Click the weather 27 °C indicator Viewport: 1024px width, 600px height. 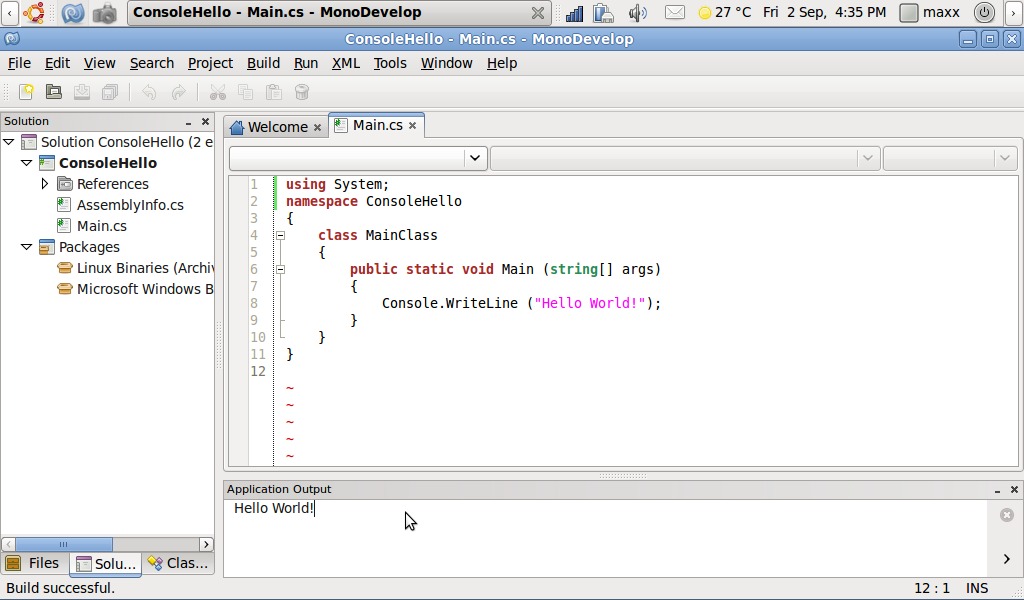click(x=725, y=12)
